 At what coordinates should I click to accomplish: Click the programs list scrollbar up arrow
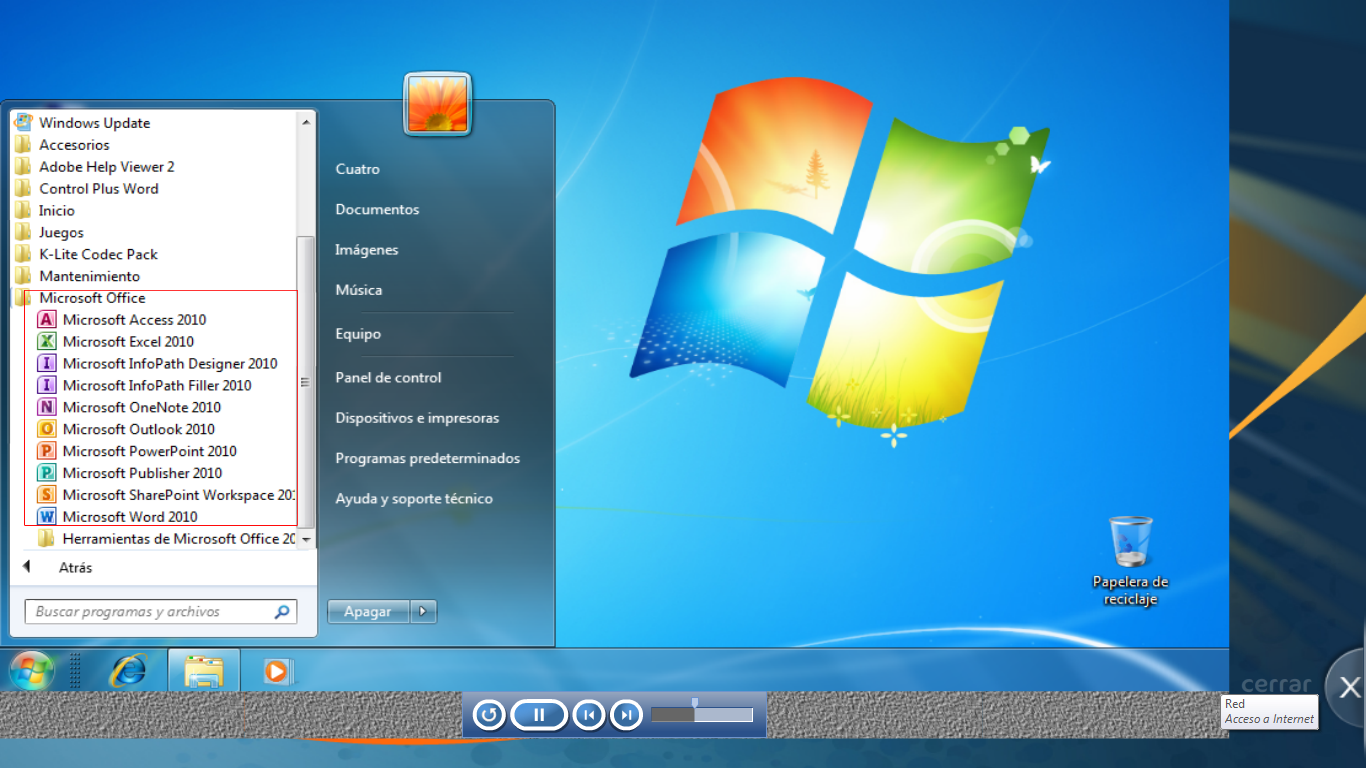click(x=307, y=121)
